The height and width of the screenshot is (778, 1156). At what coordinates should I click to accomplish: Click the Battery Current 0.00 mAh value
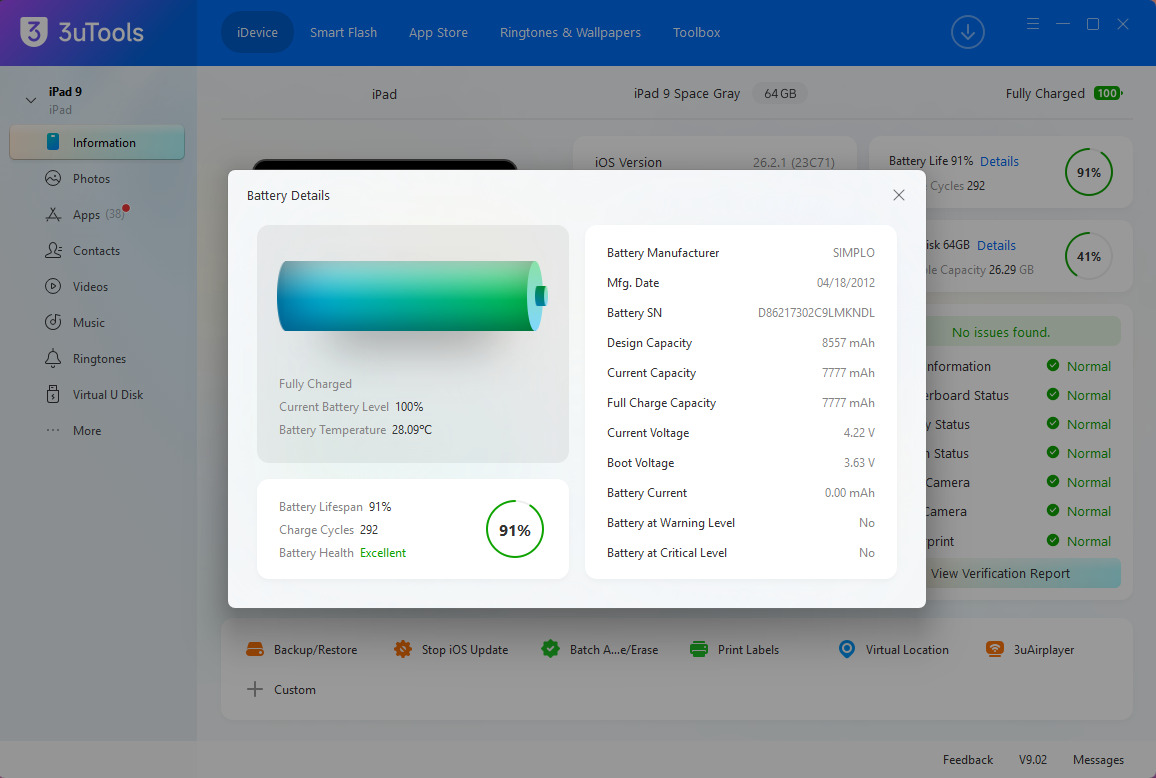pyautogui.click(x=849, y=493)
